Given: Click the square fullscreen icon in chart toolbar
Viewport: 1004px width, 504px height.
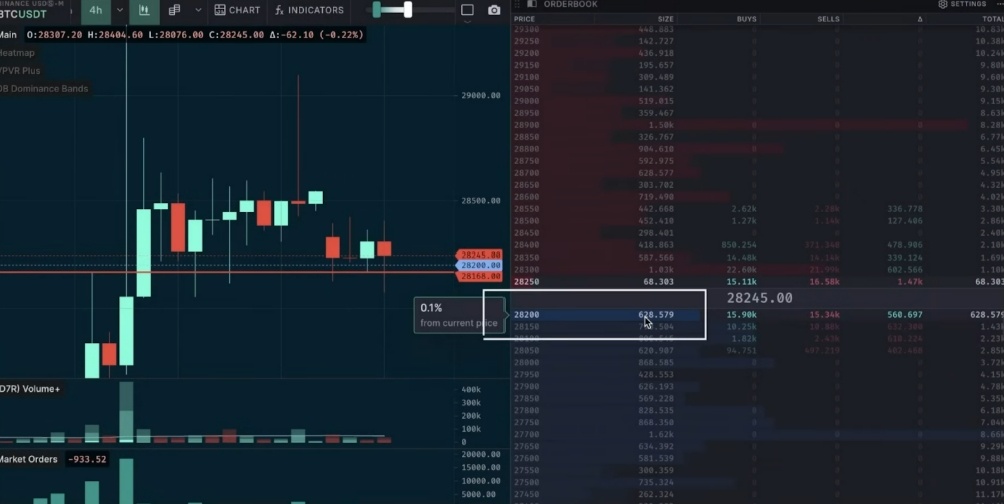Looking at the screenshot, I should coord(467,10).
